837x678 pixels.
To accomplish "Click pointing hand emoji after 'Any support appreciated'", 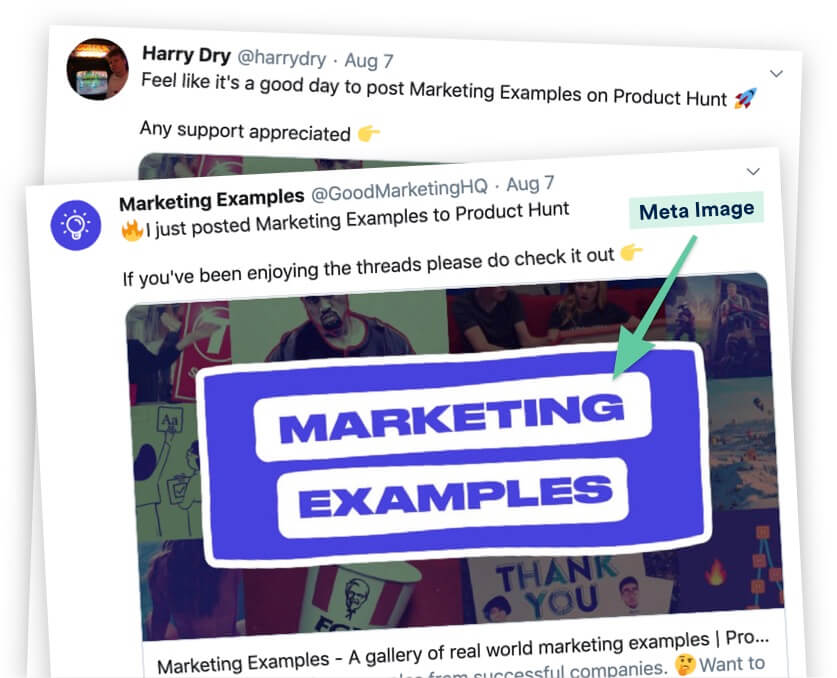I will click(369, 133).
